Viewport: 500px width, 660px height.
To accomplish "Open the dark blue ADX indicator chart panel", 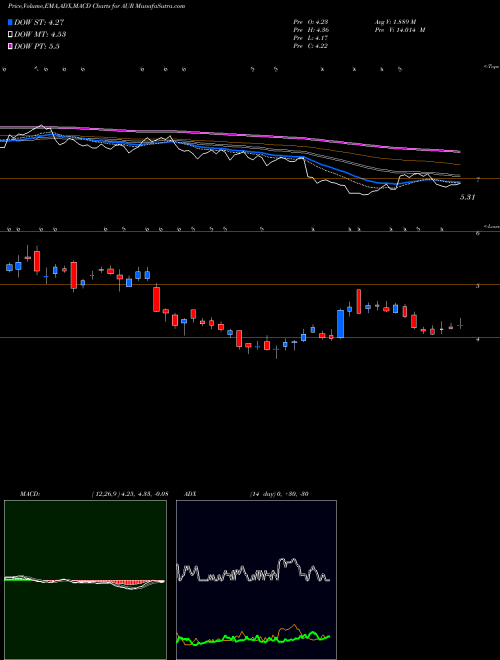I will [x=256, y=580].
